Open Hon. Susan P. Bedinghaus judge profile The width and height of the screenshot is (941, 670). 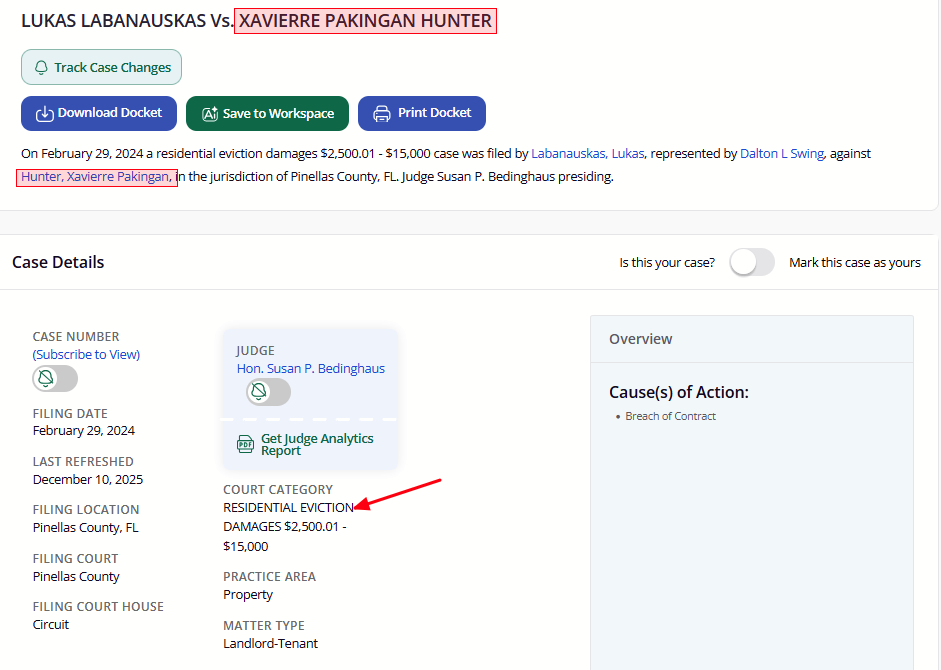coord(310,369)
